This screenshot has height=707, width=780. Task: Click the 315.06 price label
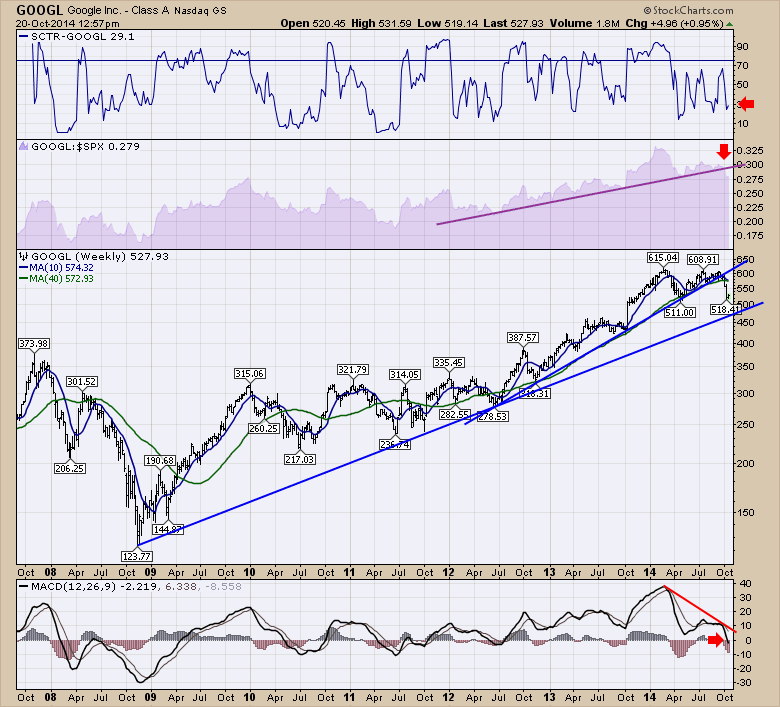point(249,374)
